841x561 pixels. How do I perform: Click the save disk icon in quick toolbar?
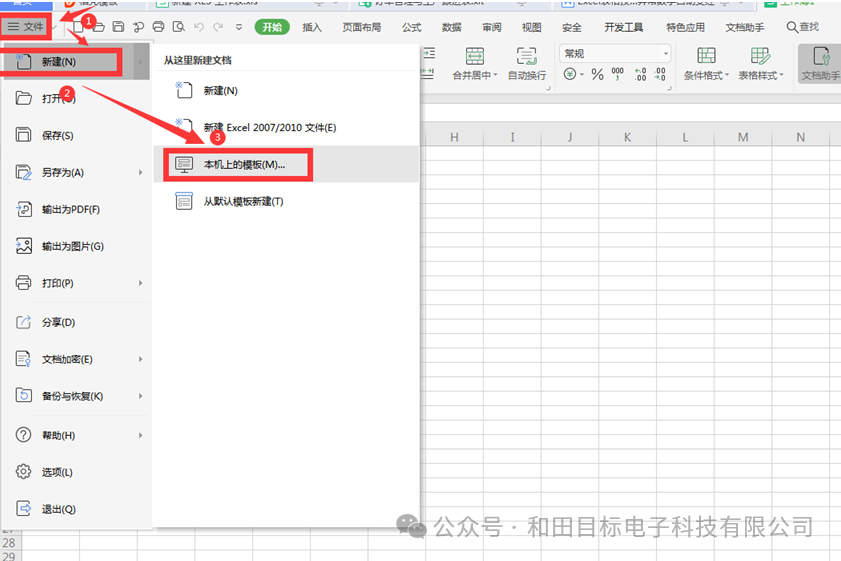coord(118,26)
